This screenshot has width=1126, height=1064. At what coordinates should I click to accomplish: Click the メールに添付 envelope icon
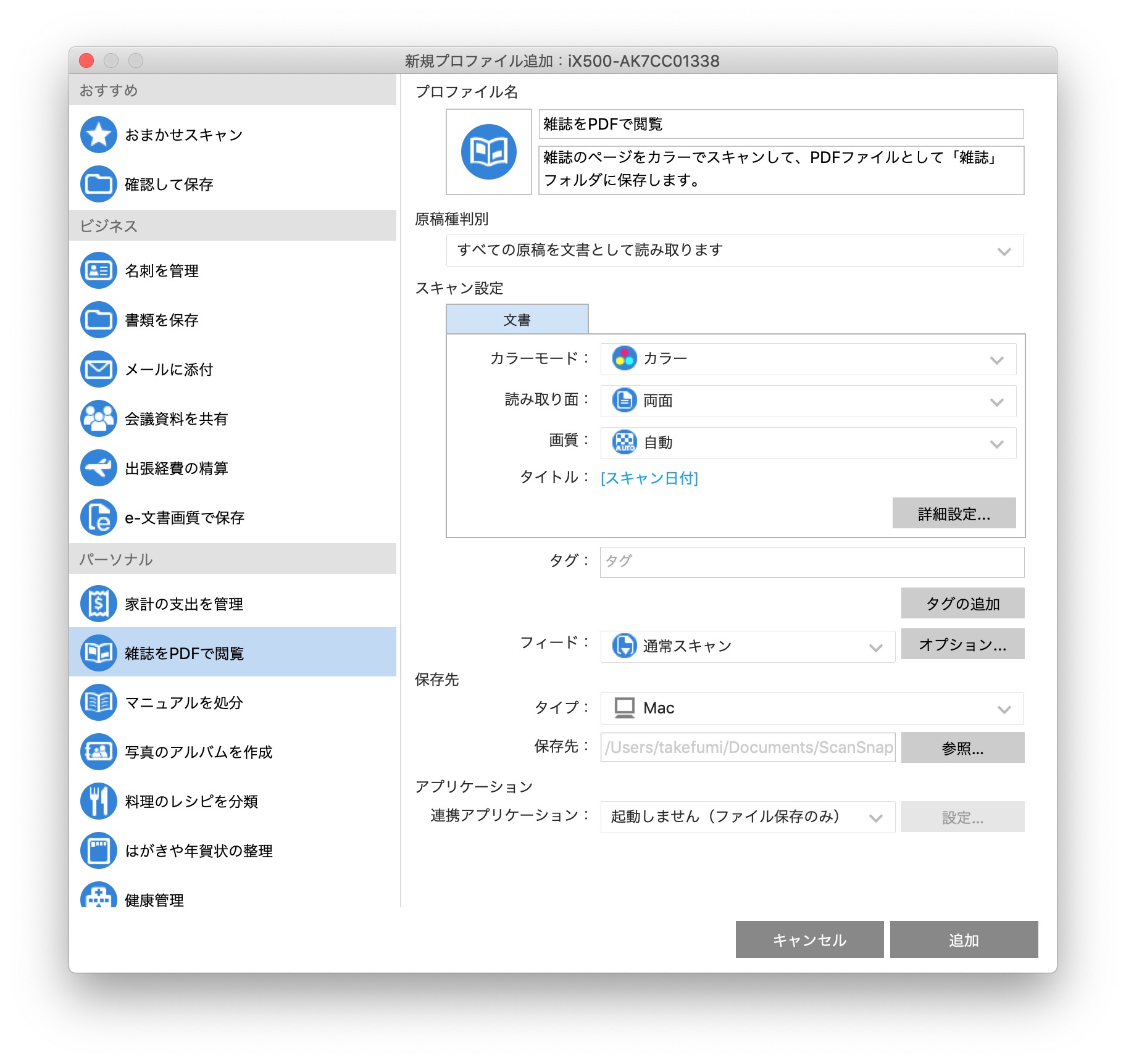pos(99,369)
